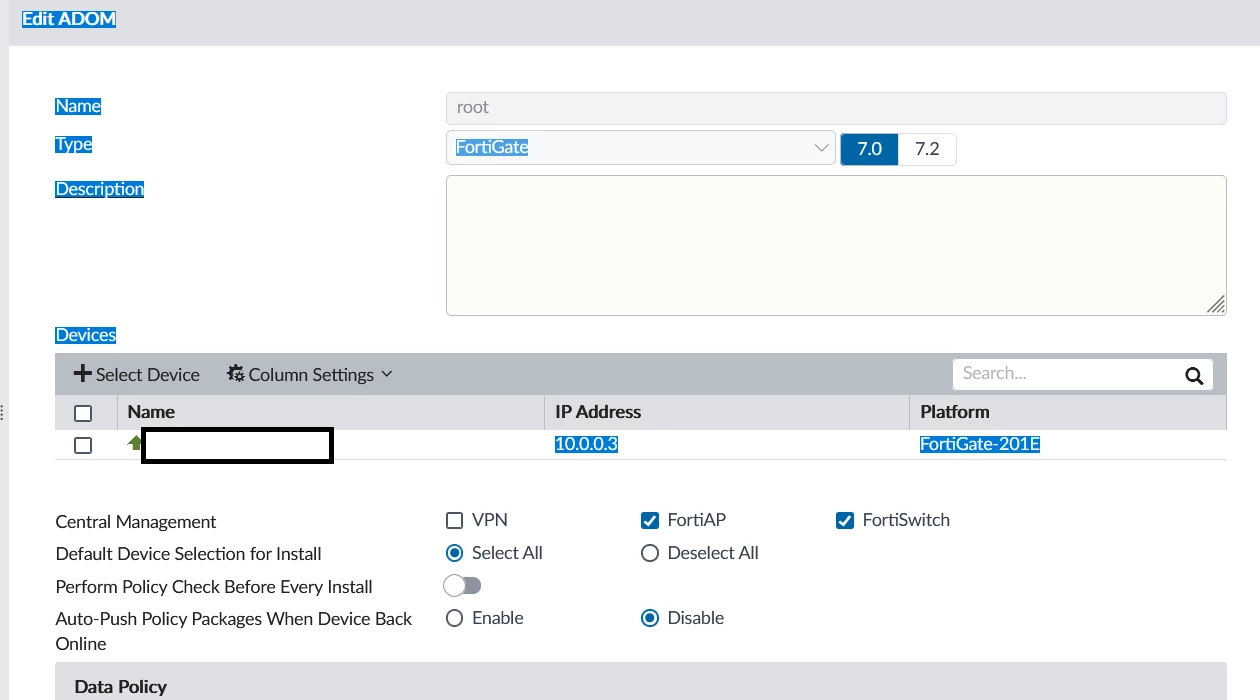The width and height of the screenshot is (1260, 700).
Task: Select Disable for Auto-Push Policy Packages
Action: (x=650, y=618)
